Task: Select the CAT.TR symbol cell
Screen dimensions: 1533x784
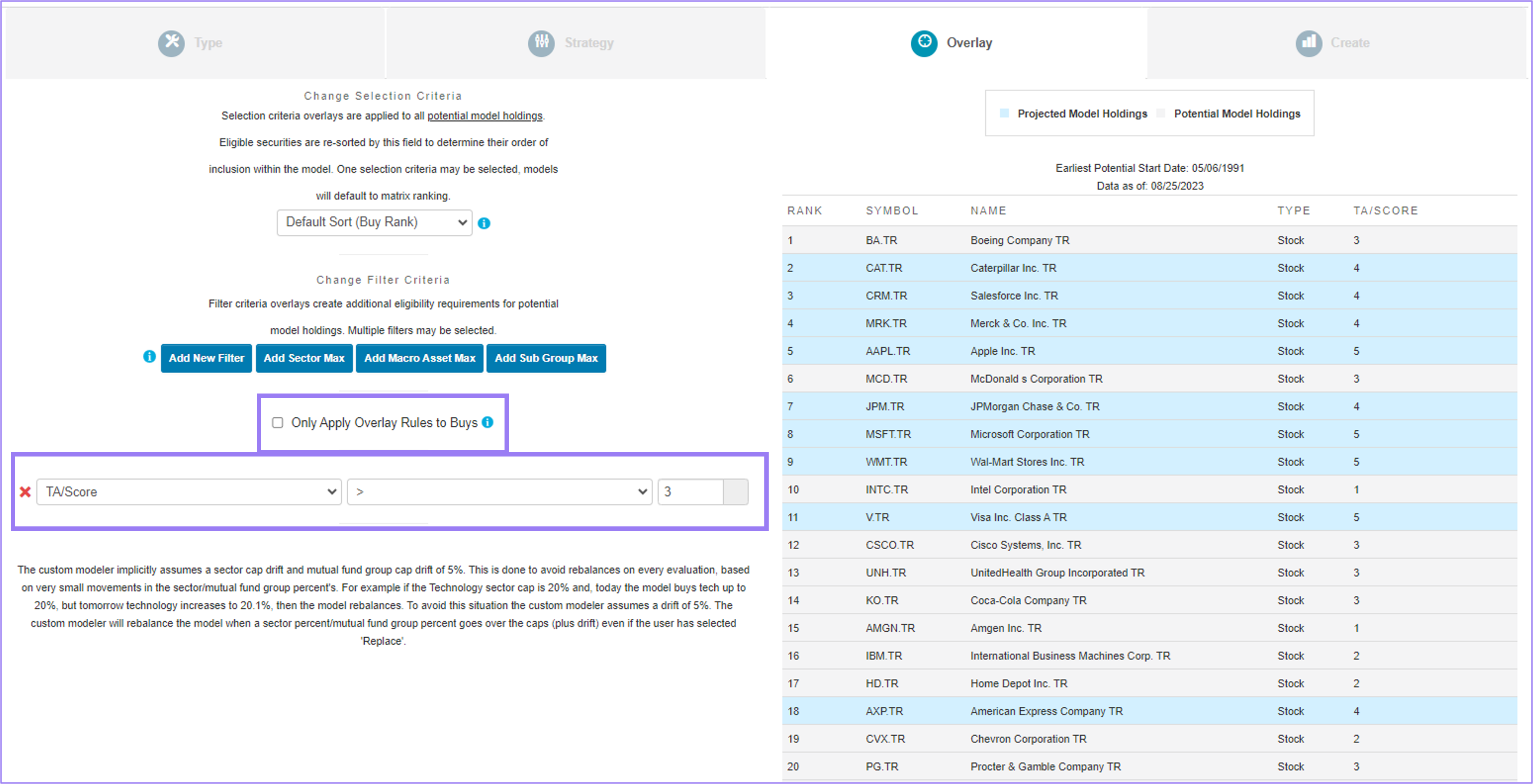Action: click(884, 268)
